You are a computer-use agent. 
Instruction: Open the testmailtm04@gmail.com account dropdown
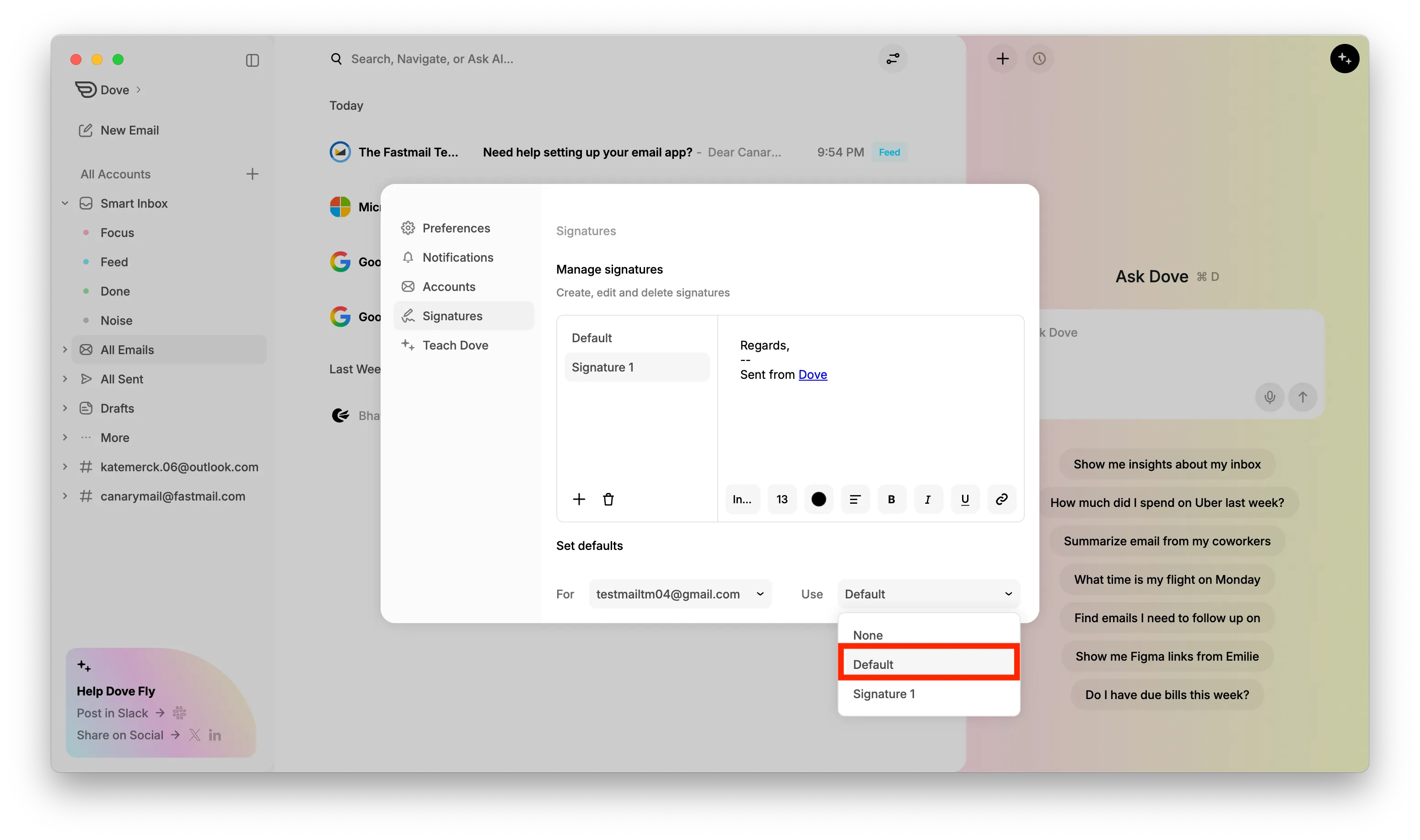coord(680,594)
